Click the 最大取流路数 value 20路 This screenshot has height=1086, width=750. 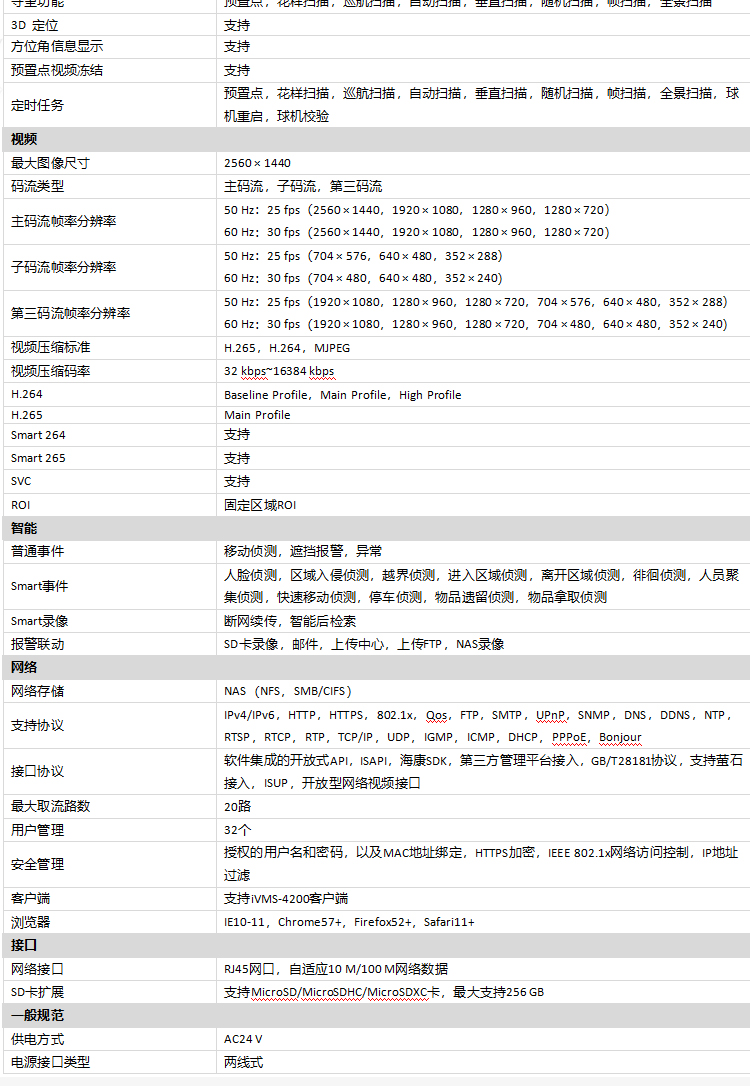(x=237, y=806)
